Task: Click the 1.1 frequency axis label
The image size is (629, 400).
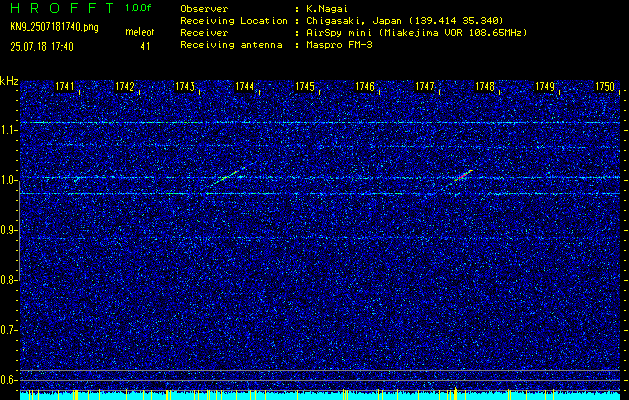Action: [7, 130]
